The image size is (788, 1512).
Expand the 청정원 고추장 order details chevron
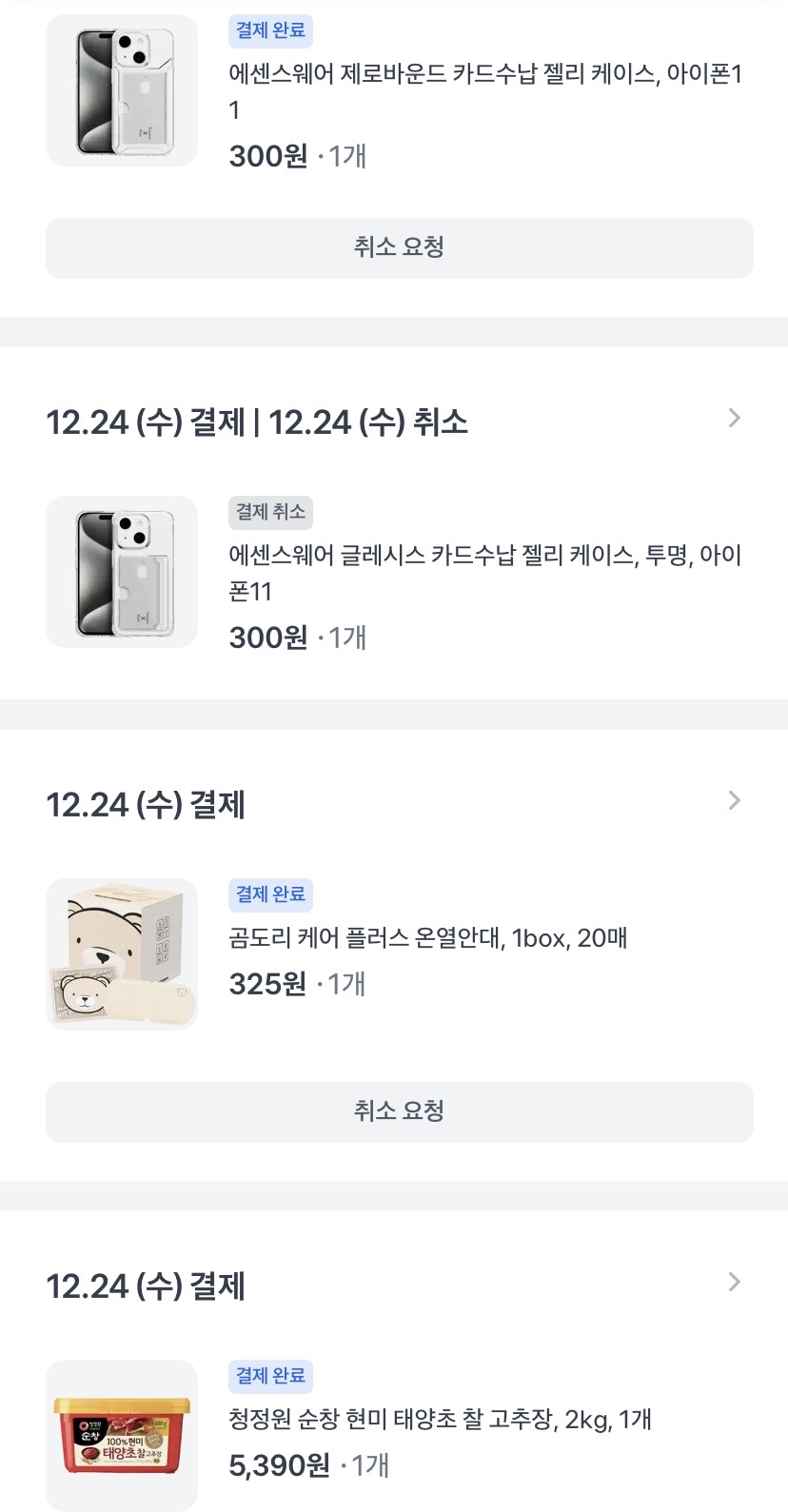coord(734,1283)
